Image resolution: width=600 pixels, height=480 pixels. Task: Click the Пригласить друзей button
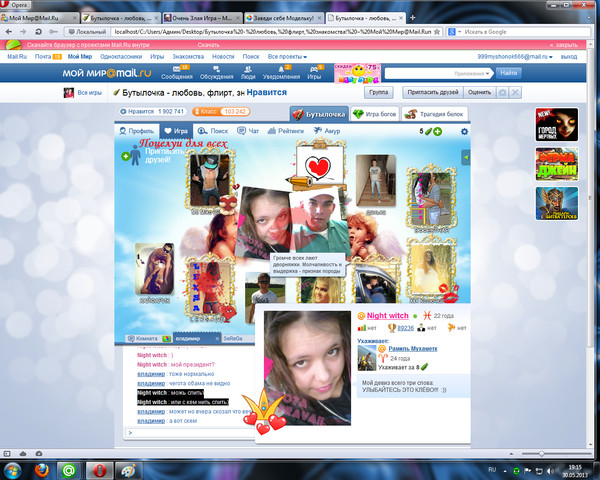[433, 92]
